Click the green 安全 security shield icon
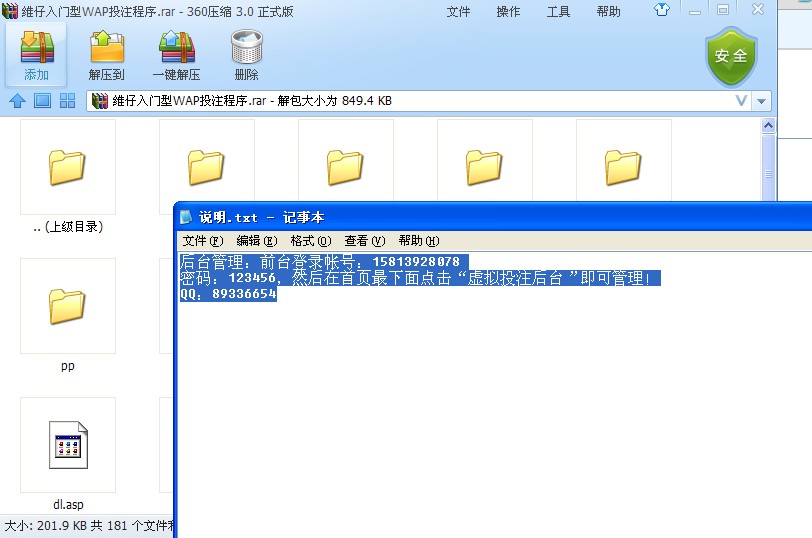Viewport: 812px width, 538px height. click(x=731, y=56)
